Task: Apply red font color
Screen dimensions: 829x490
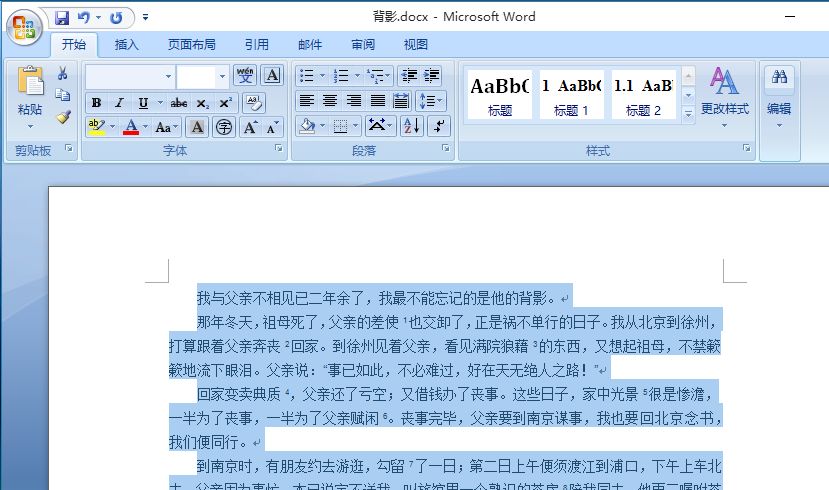Action: (131, 127)
